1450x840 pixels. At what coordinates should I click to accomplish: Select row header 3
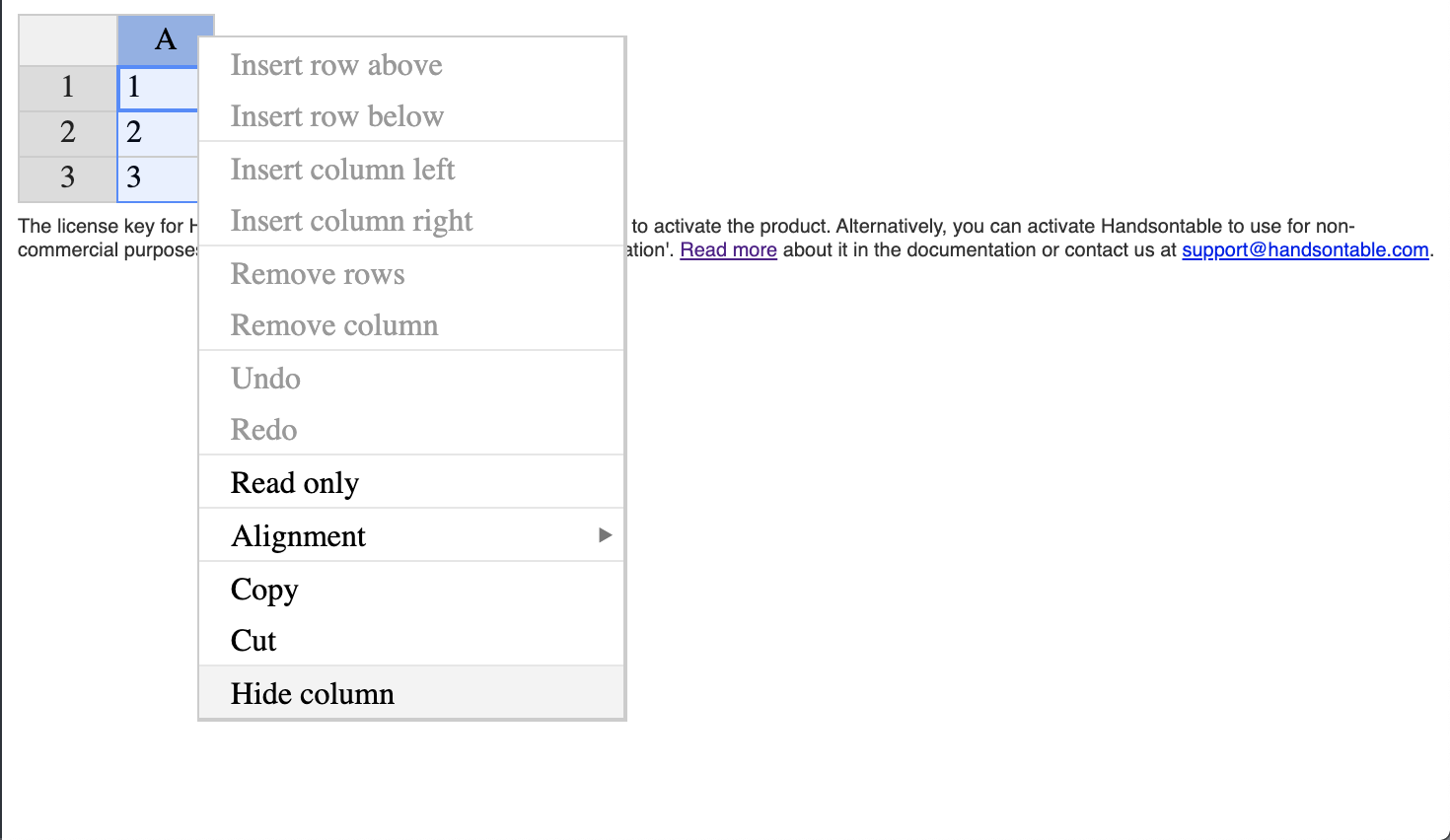click(x=68, y=178)
